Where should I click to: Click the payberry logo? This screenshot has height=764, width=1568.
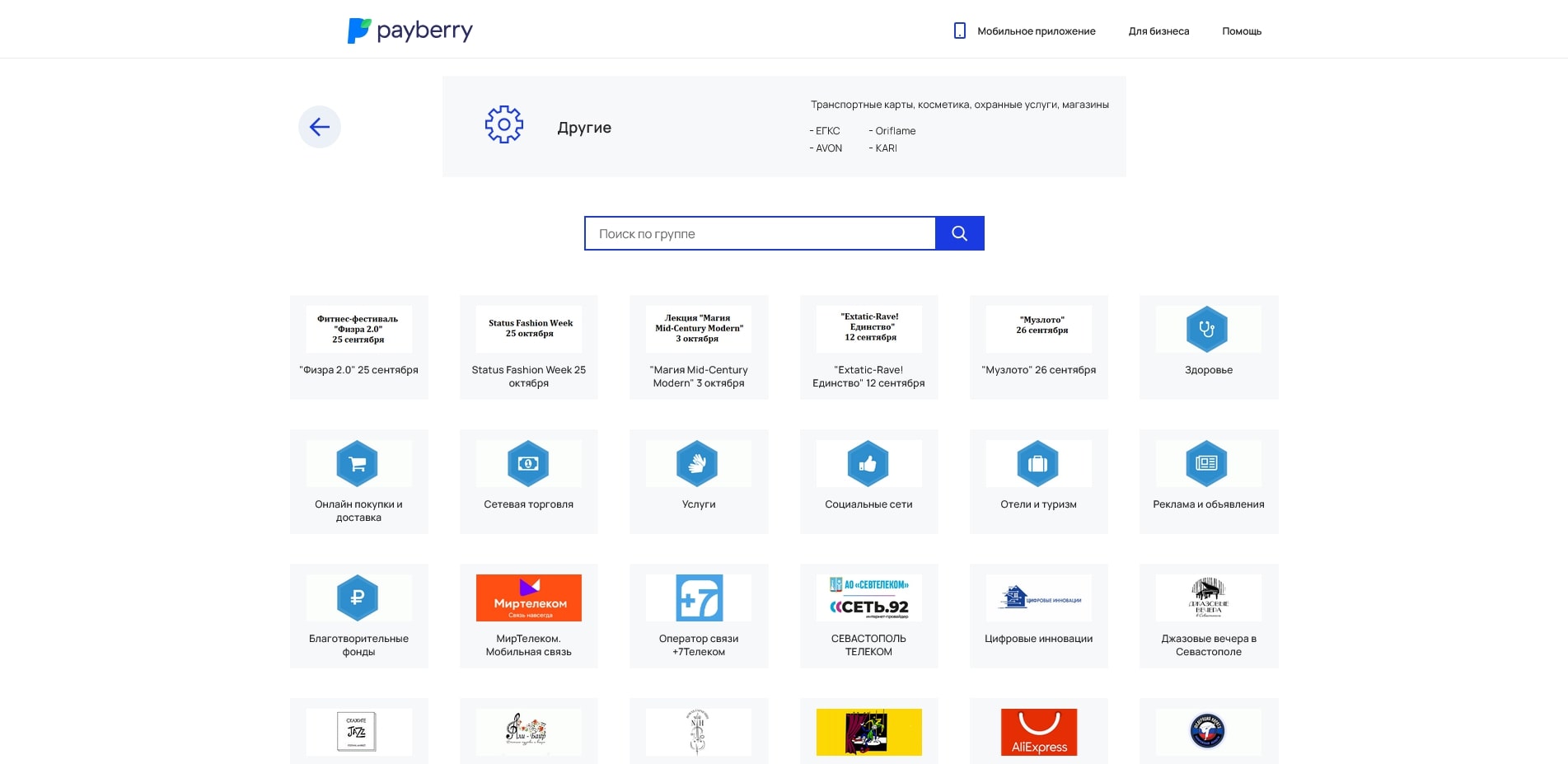coord(410,30)
